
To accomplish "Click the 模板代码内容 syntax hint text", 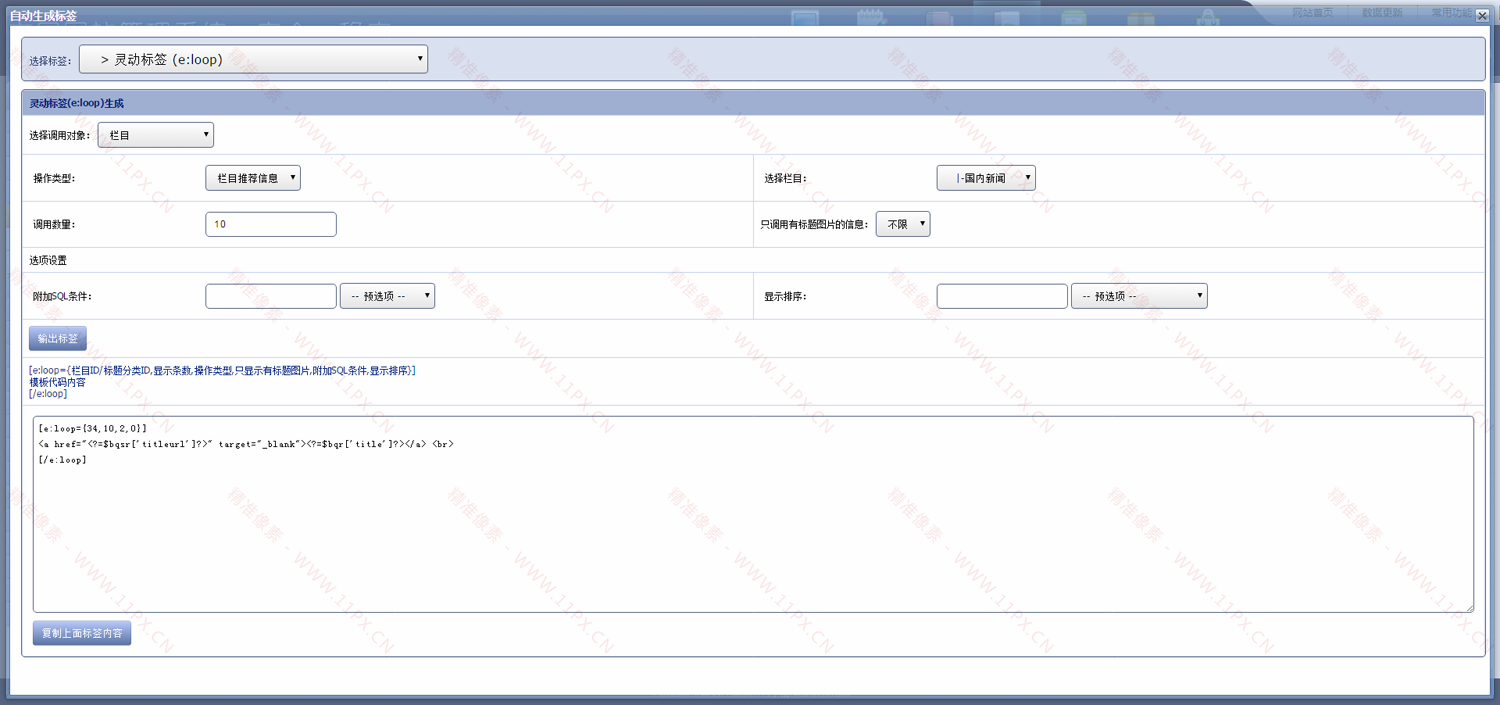I will [x=57, y=382].
